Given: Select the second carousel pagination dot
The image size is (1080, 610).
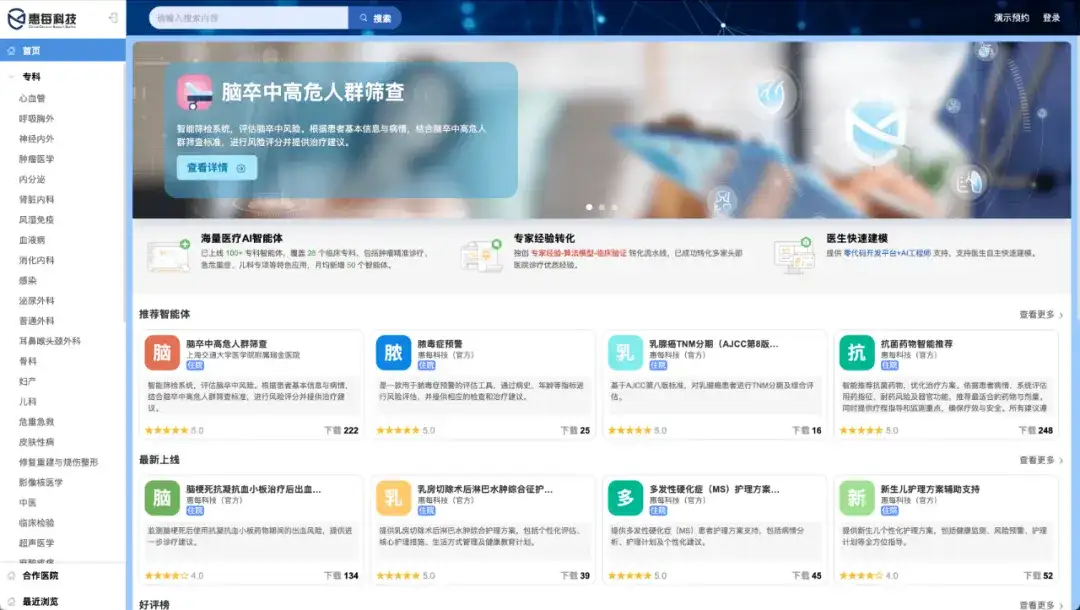Looking at the screenshot, I should point(602,206).
